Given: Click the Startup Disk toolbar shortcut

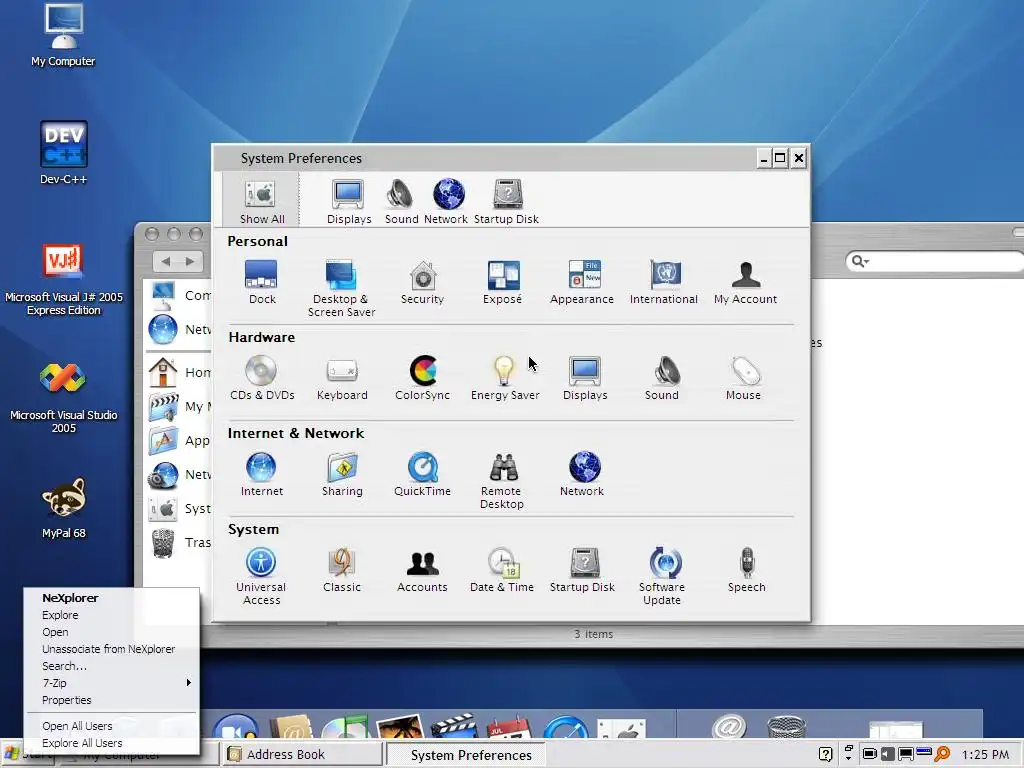Looking at the screenshot, I should pyautogui.click(x=506, y=201).
